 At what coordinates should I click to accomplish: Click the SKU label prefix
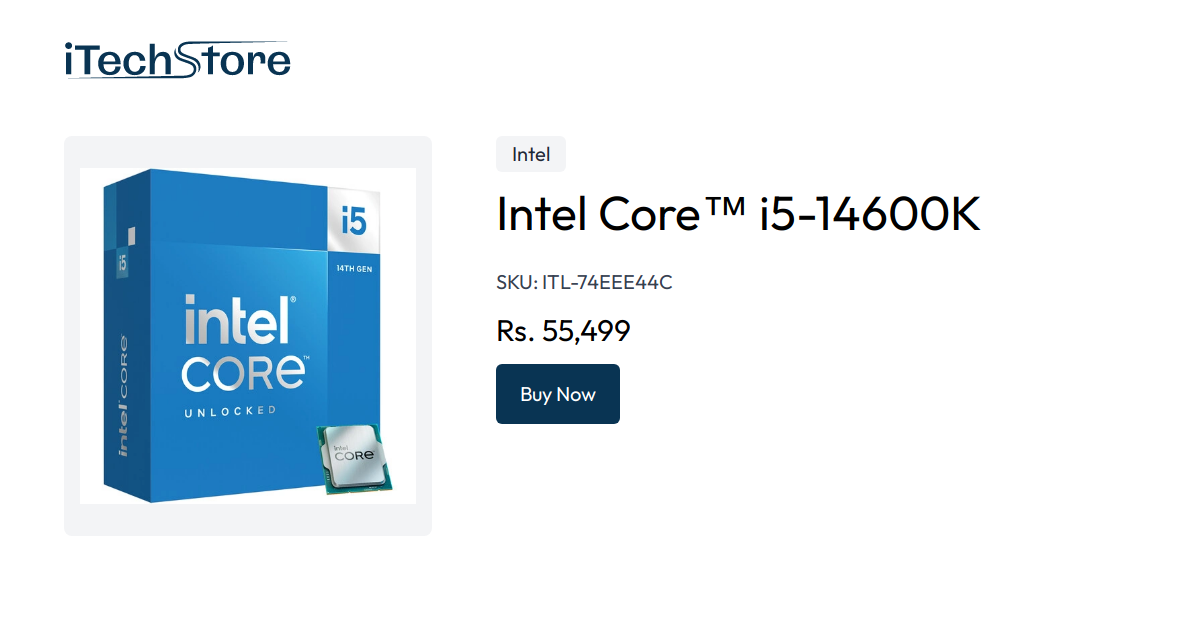(516, 282)
